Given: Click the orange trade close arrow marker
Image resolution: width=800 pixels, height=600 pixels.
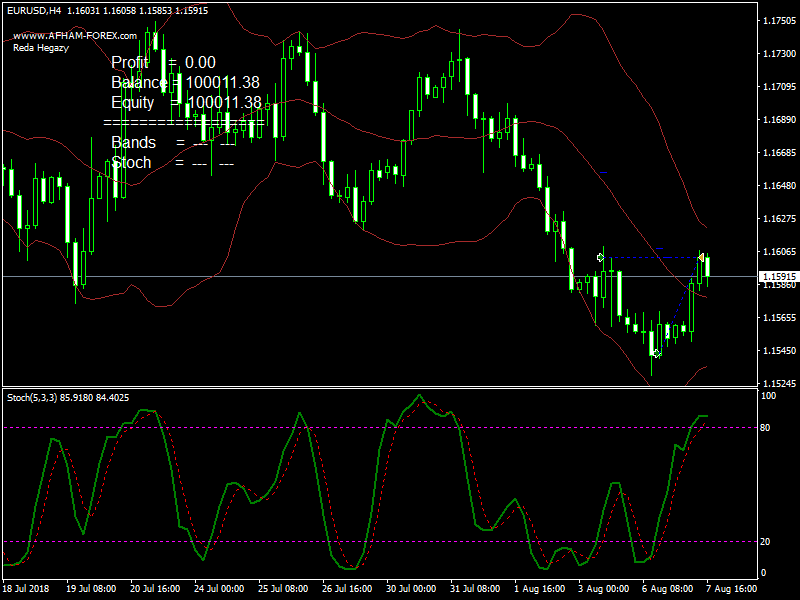Looking at the screenshot, I should point(701,258).
